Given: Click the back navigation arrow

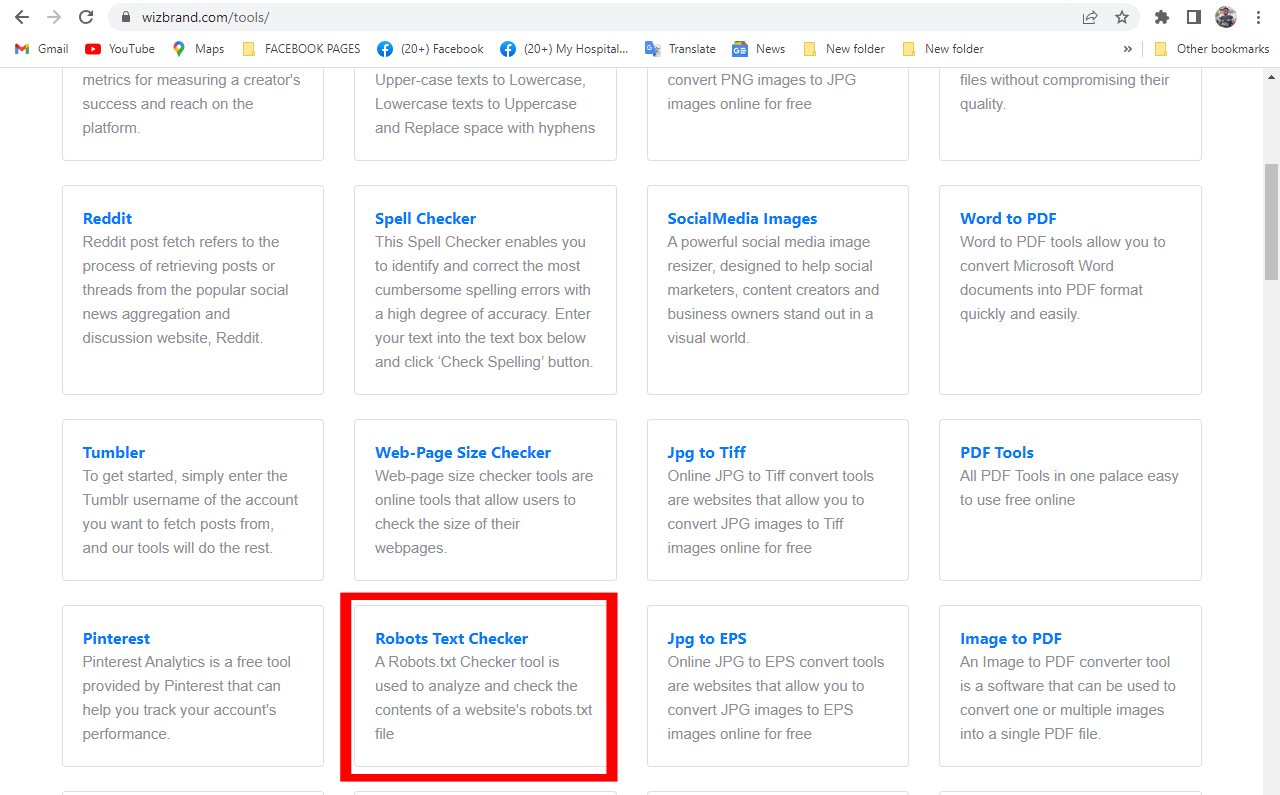Looking at the screenshot, I should pyautogui.click(x=22, y=17).
